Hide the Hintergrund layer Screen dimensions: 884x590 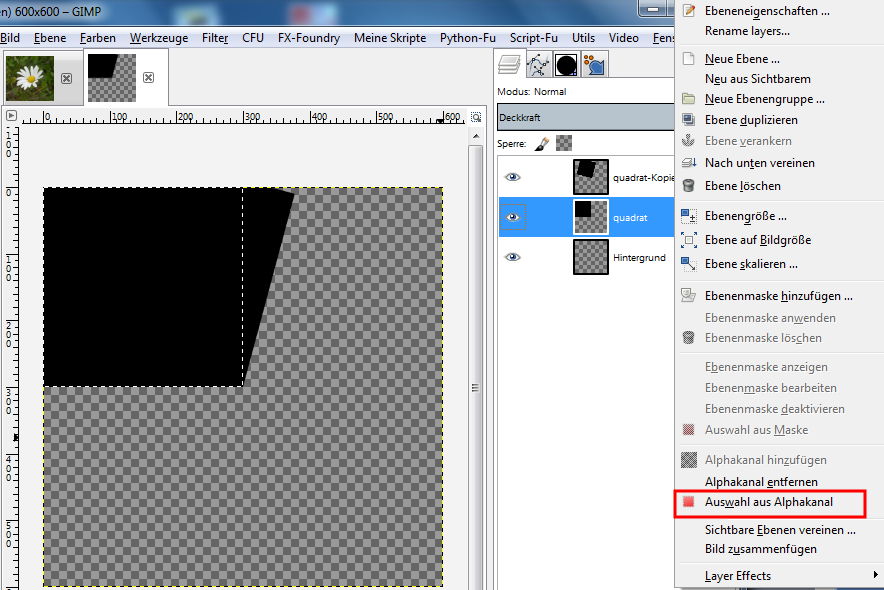tap(513, 257)
